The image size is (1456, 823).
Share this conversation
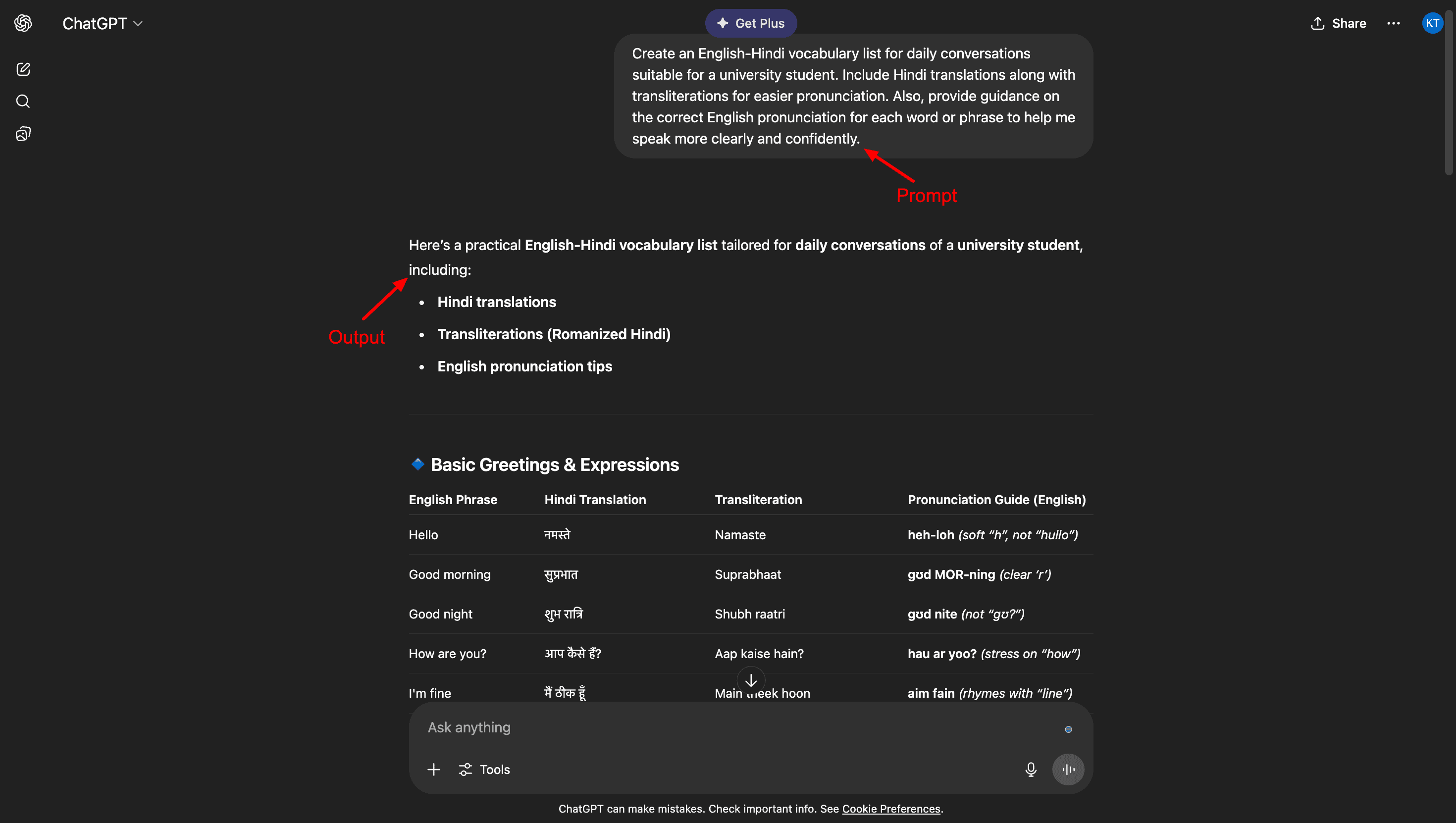coord(1338,23)
